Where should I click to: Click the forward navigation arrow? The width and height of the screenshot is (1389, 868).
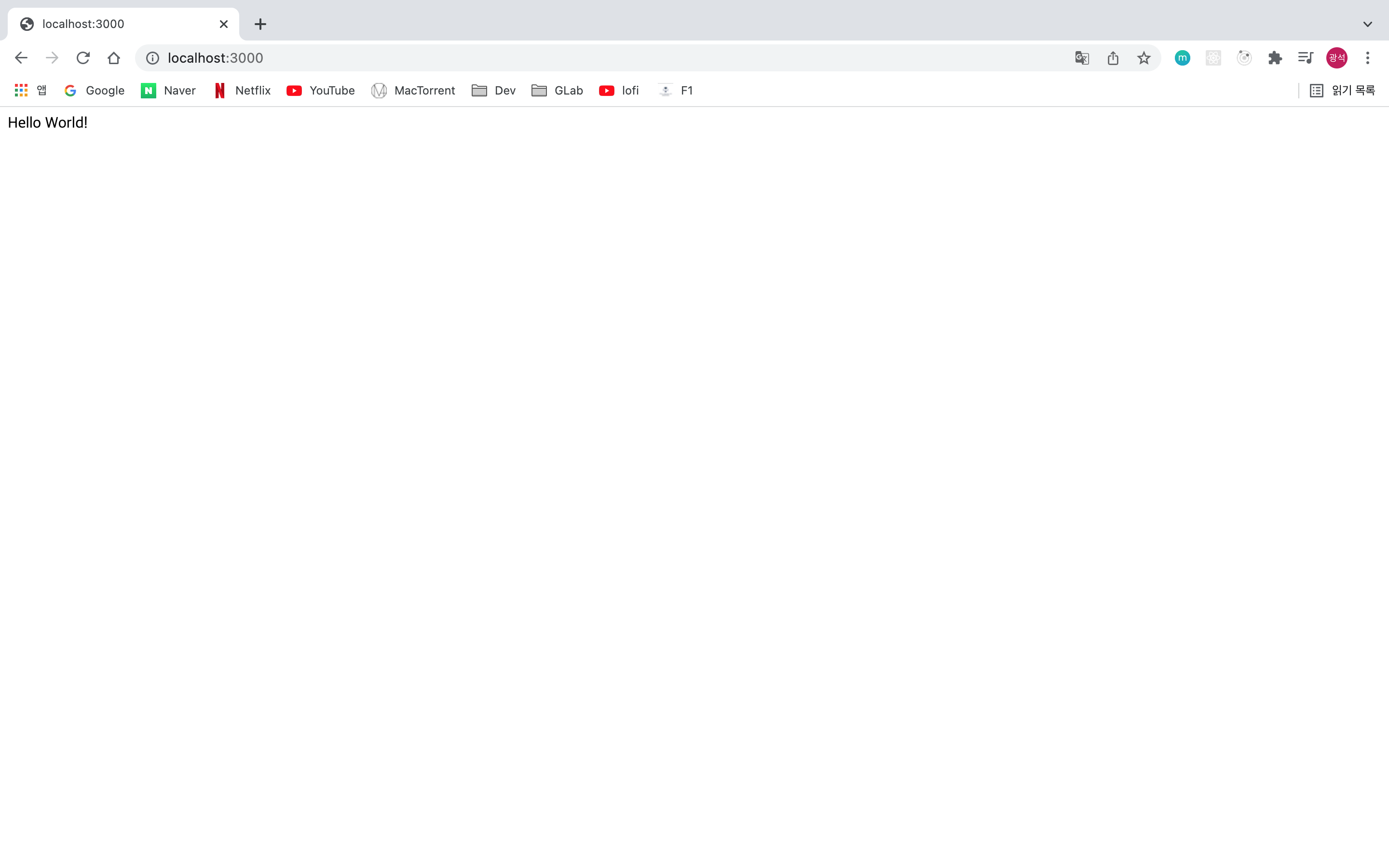(52, 58)
